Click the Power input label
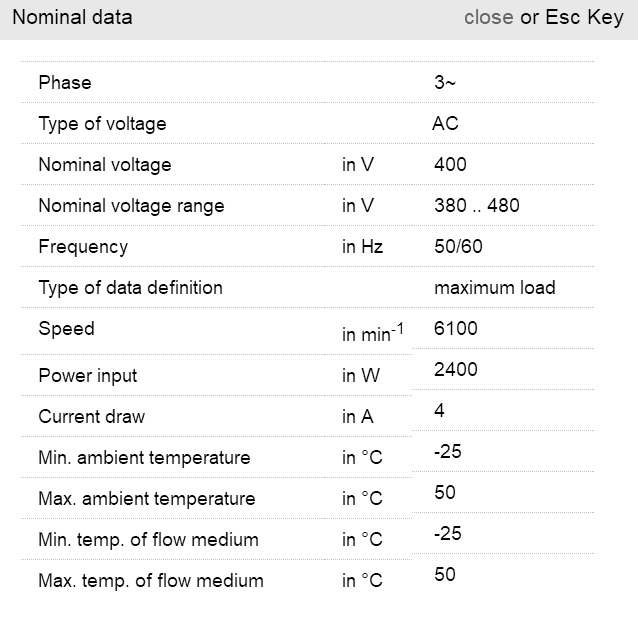This screenshot has width=638, height=625. click(x=88, y=376)
